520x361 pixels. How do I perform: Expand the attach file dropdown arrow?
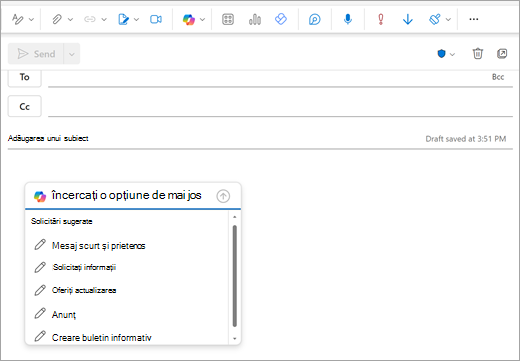(70, 19)
